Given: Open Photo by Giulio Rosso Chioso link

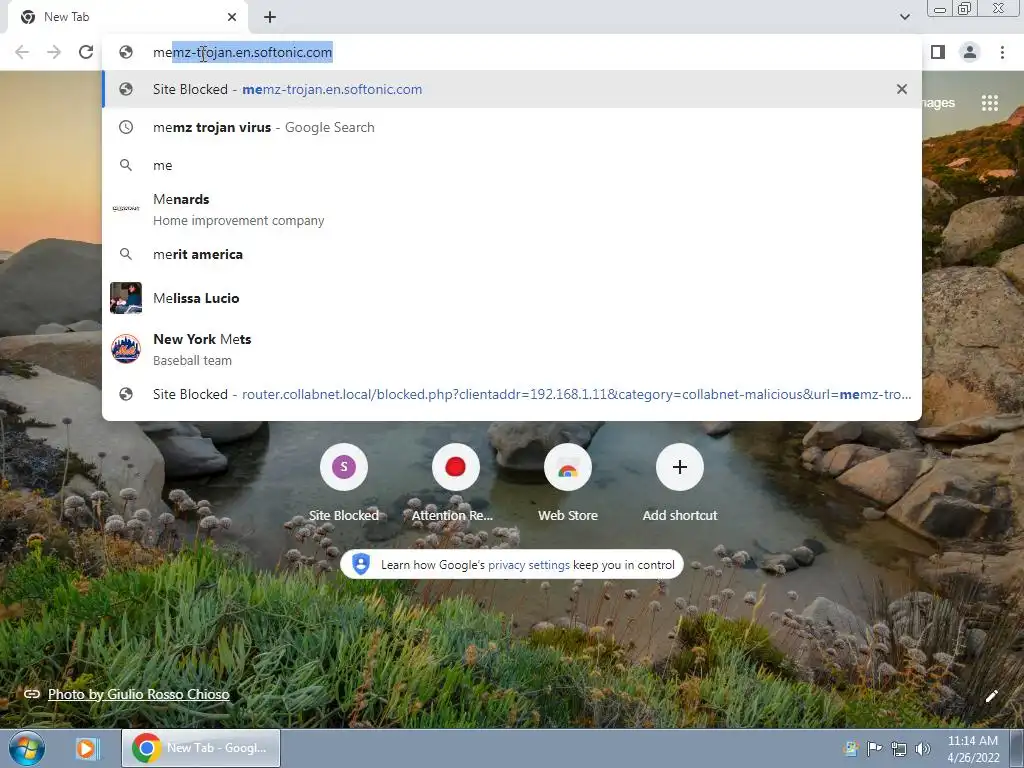Looking at the screenshot, I should point(138,694).
